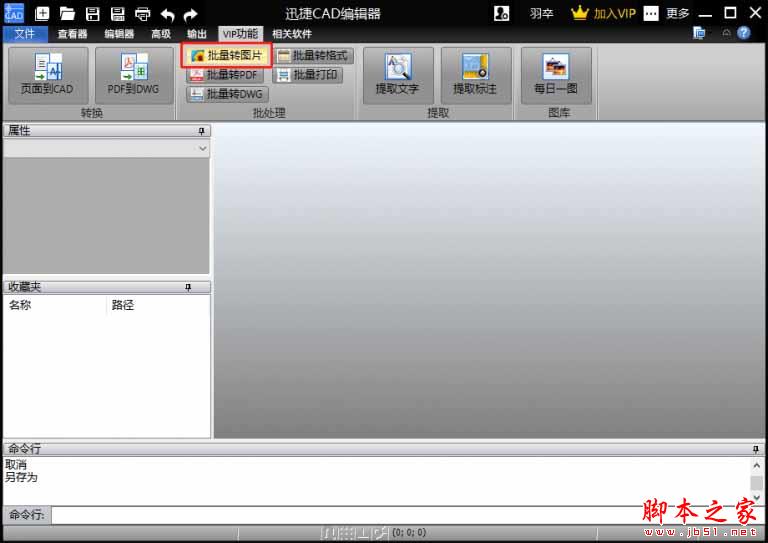Image resolution: width=768 pixels, height=543 pixels.
Task: Redo with the right-curved arrow icon
Action: coord(190,15)
